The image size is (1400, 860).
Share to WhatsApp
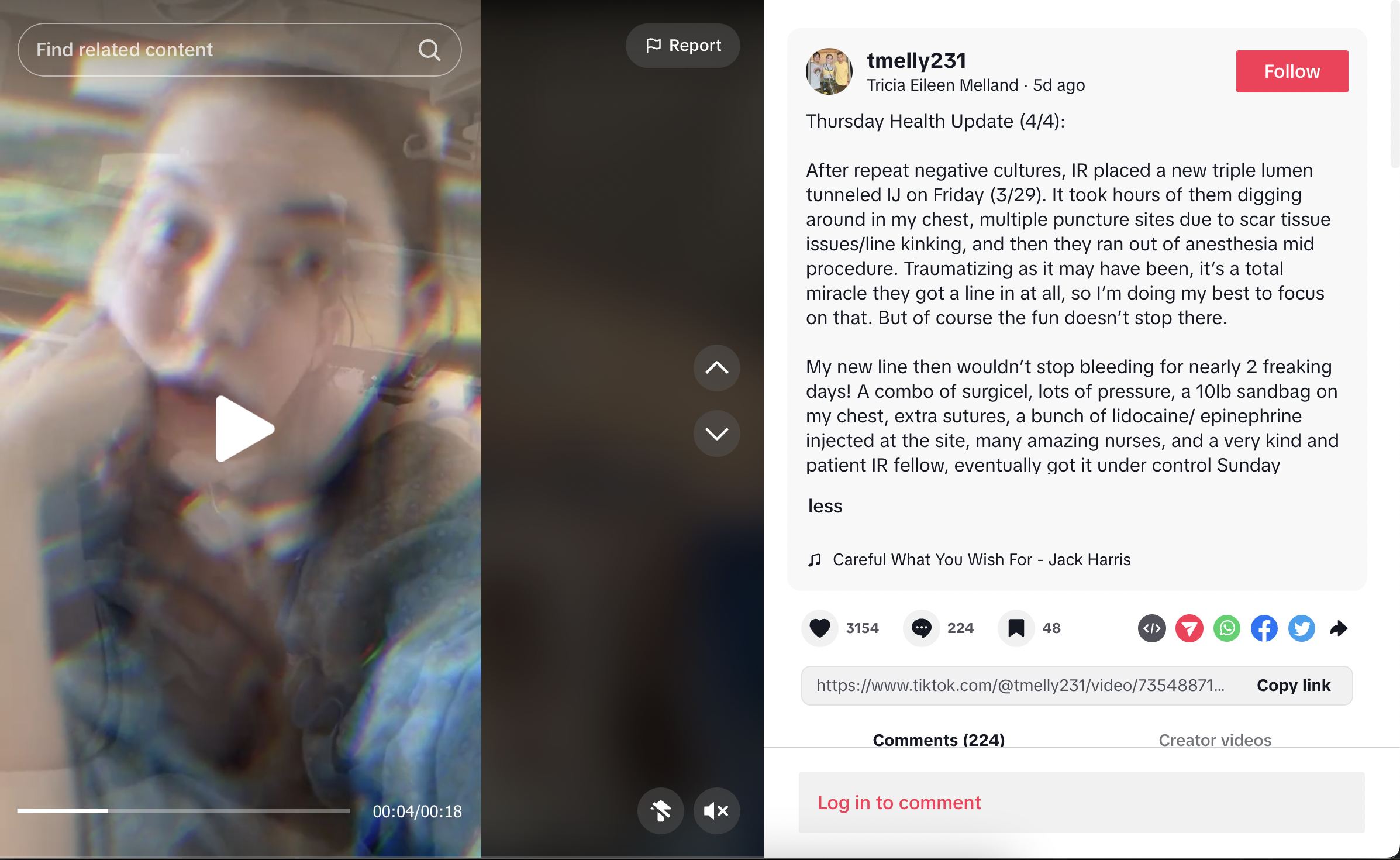click(x=1227, y=629)
